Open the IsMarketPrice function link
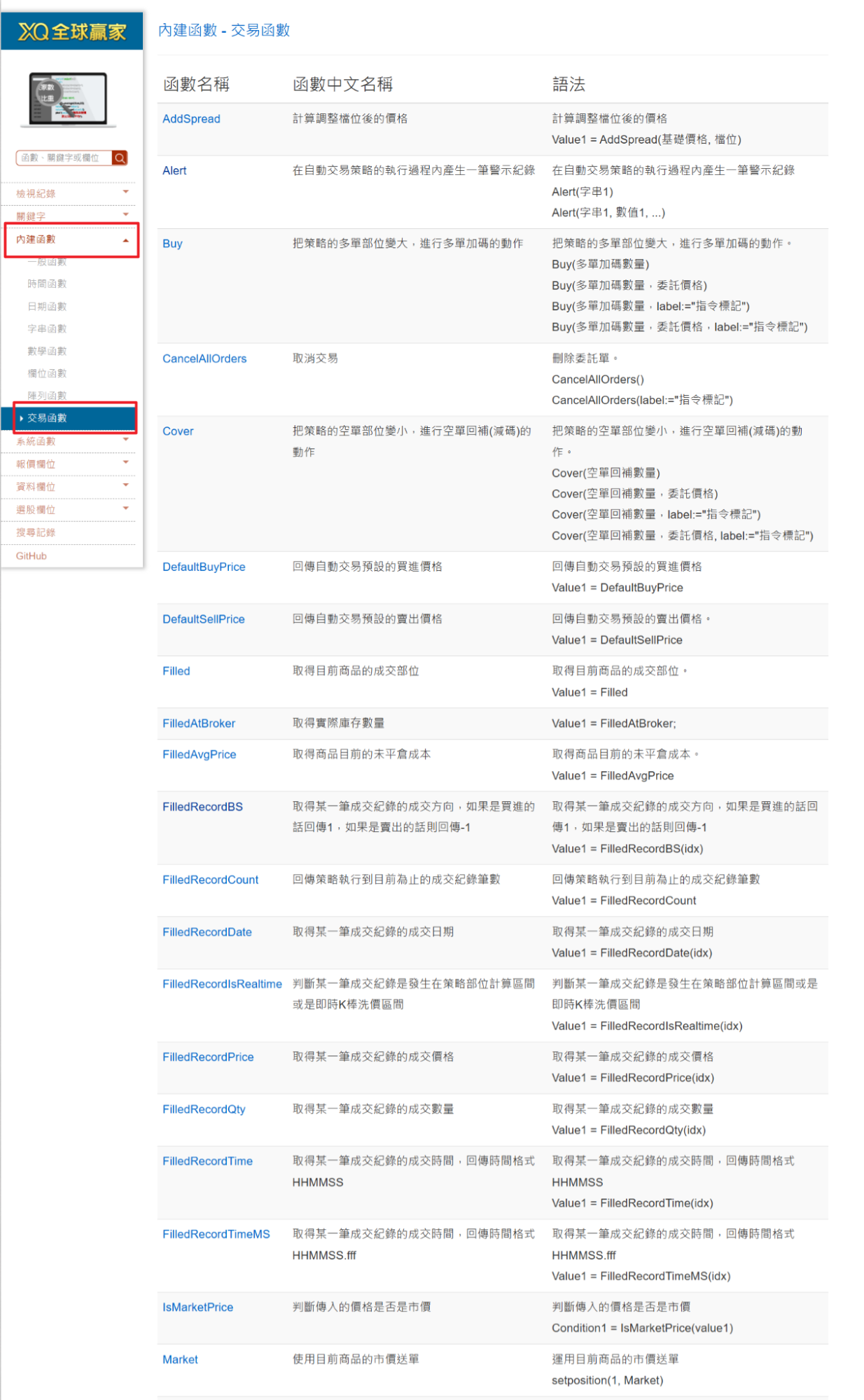The height and width of the screenshot is (1400, 864). tap(197, 1307)
